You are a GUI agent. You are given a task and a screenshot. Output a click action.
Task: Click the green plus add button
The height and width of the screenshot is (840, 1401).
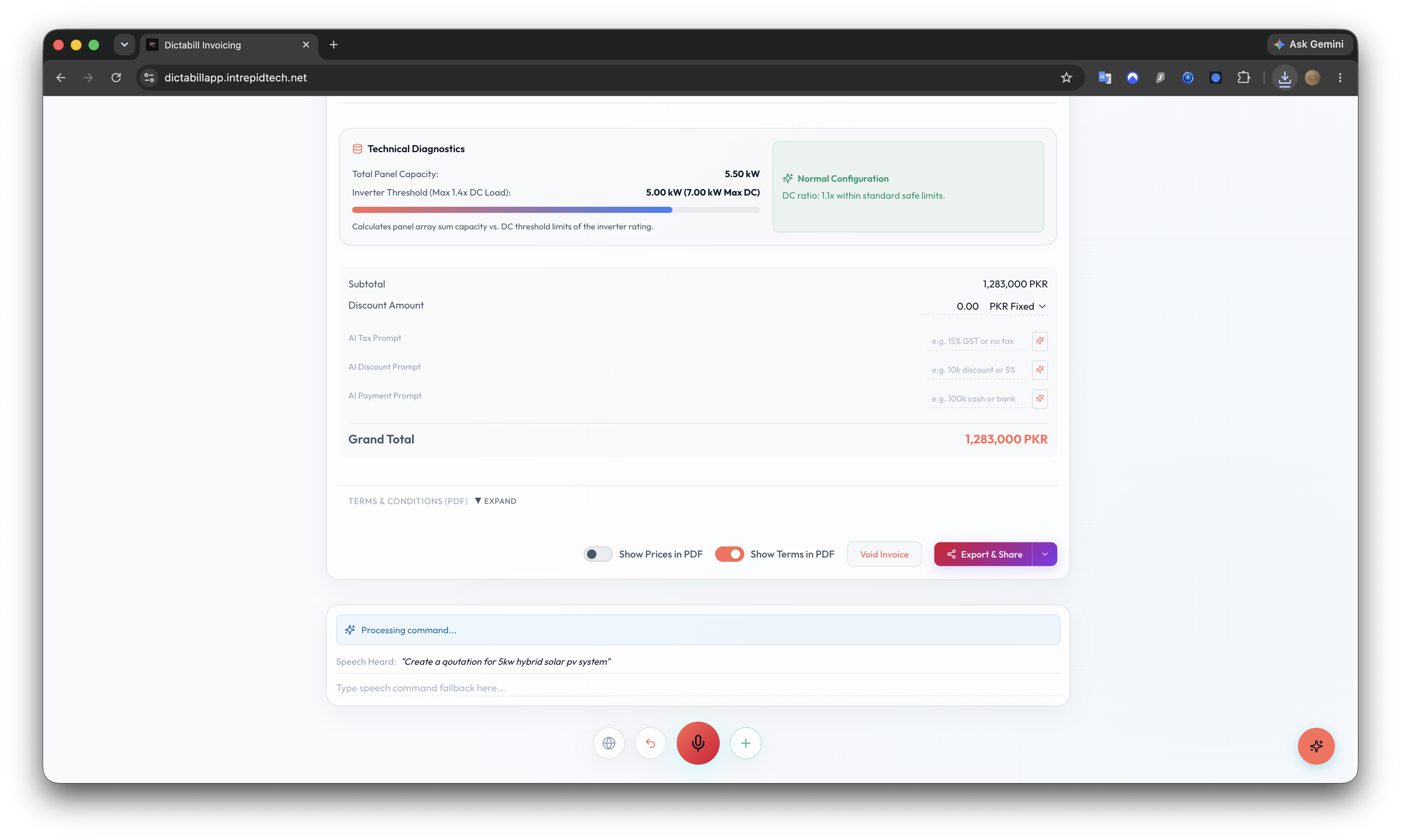[x=745, y=743]
